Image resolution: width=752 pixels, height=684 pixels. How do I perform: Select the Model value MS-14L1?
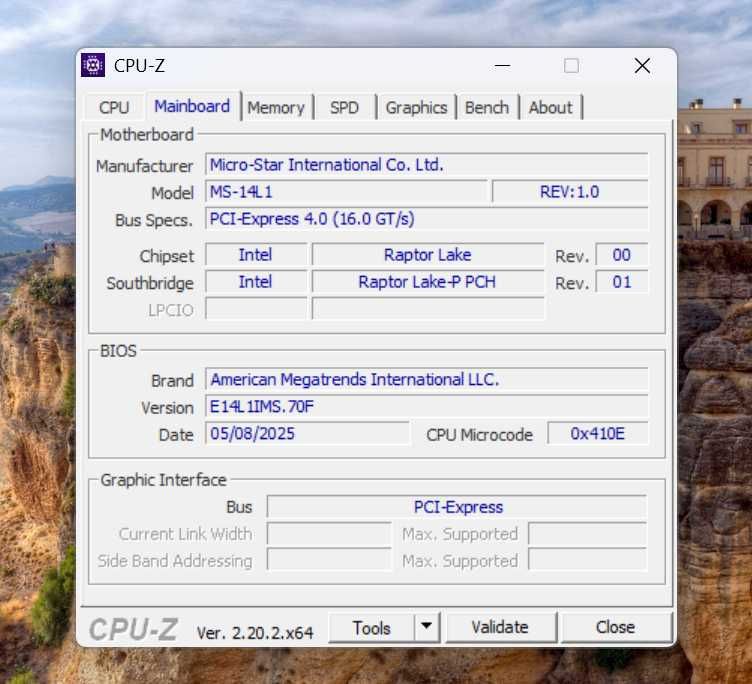346,192
